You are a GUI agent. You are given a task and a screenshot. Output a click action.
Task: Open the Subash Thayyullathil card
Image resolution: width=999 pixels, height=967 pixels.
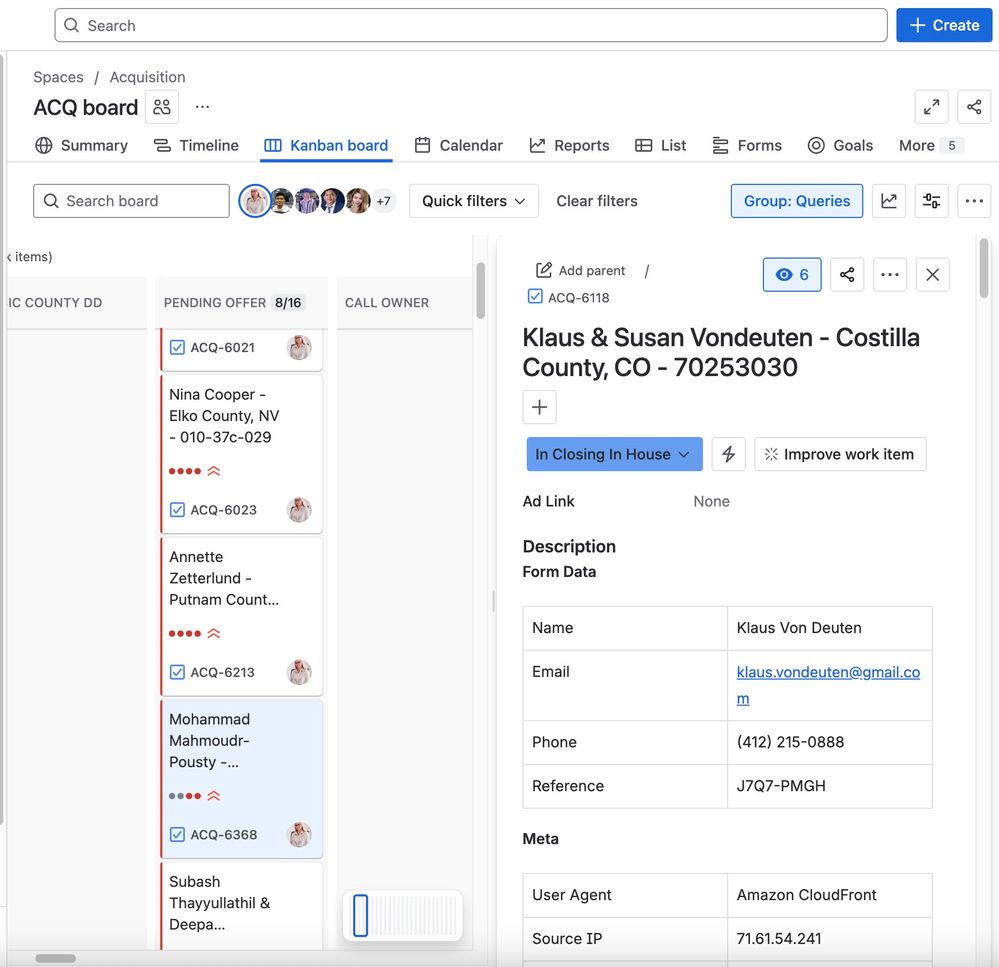coord(241,905)
